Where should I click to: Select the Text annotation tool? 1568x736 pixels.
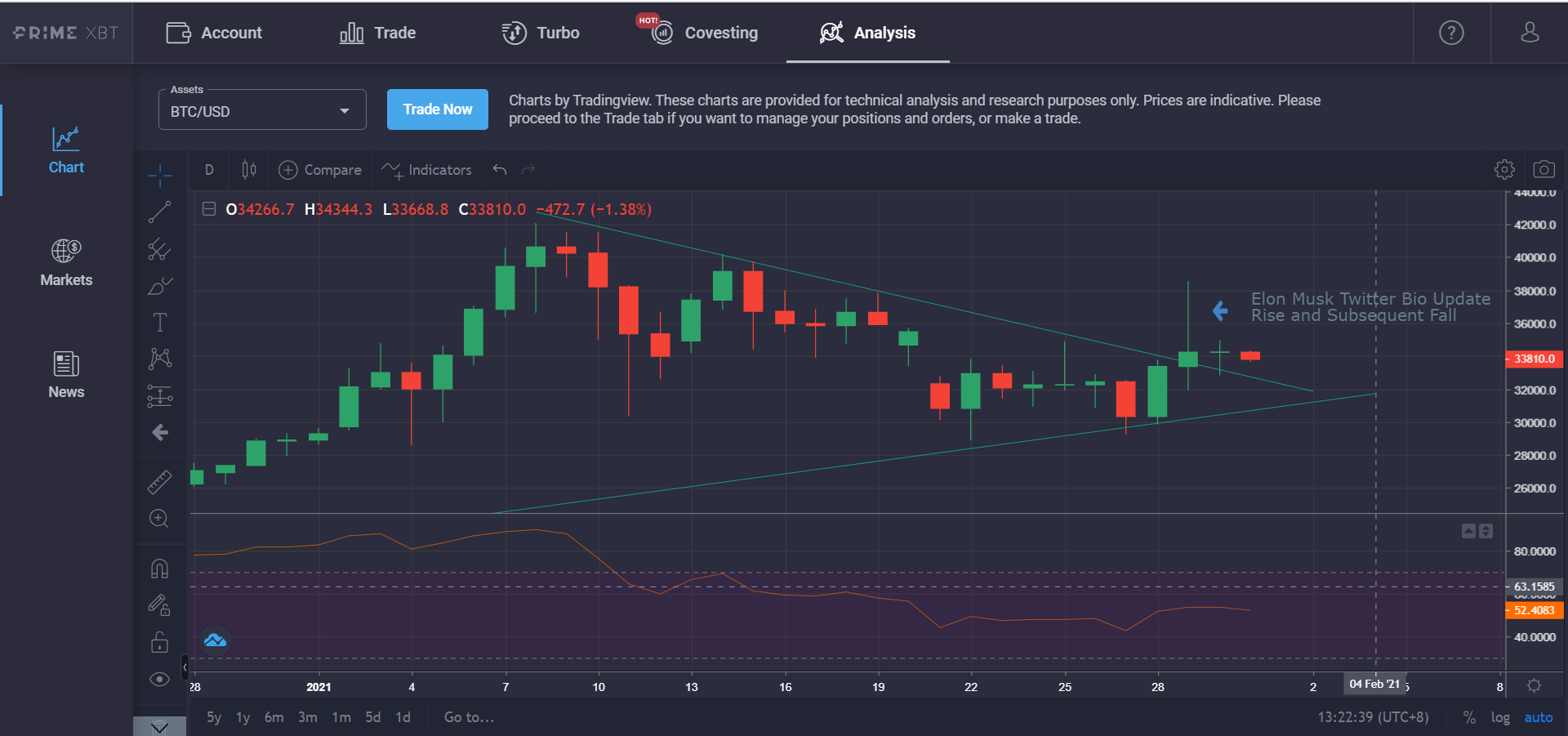(x=160, y=322)
